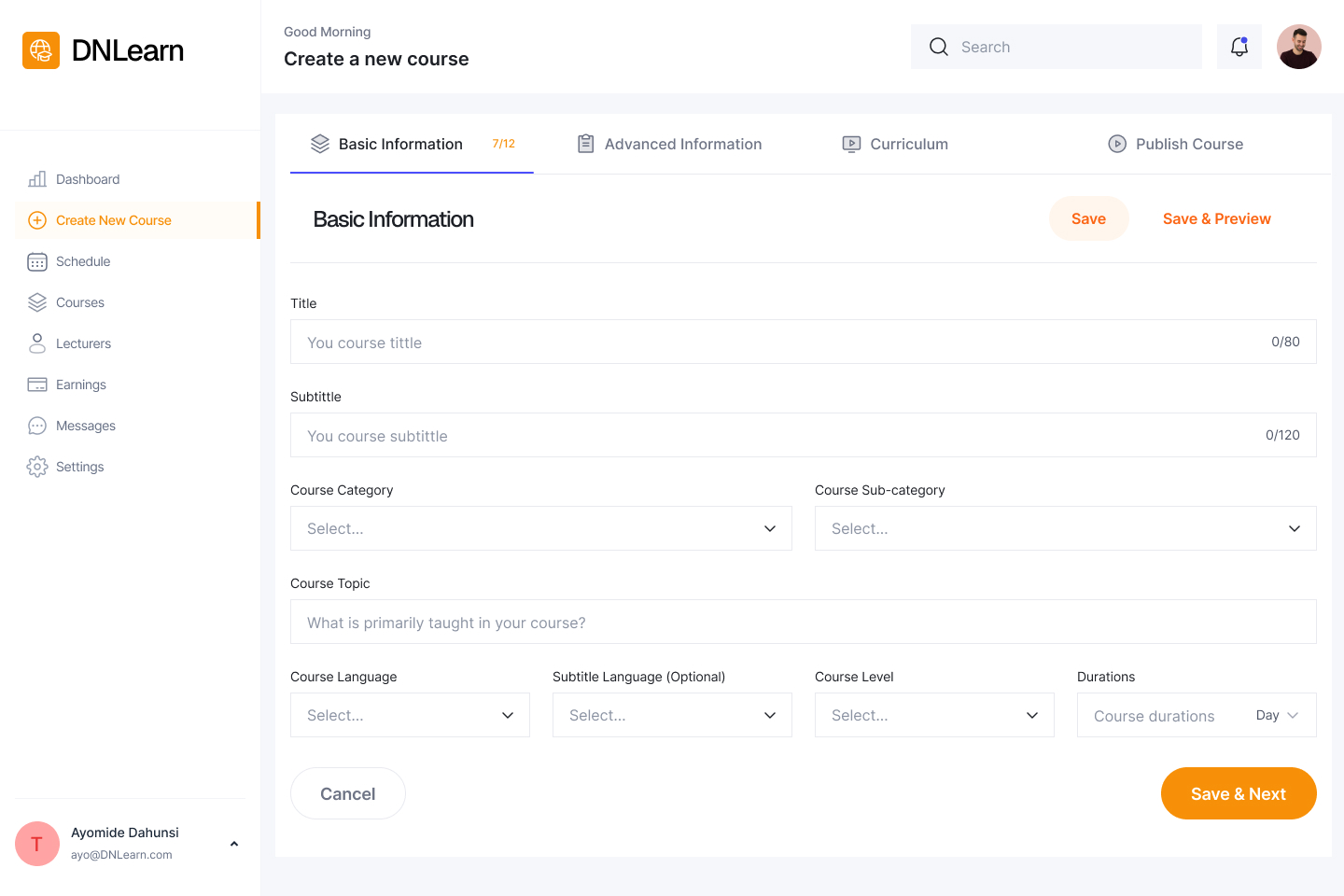Image resolution: width=1344 pixels, height=896 pixels.
Task: Focus the course Title input field
Action: pos(804,342)
